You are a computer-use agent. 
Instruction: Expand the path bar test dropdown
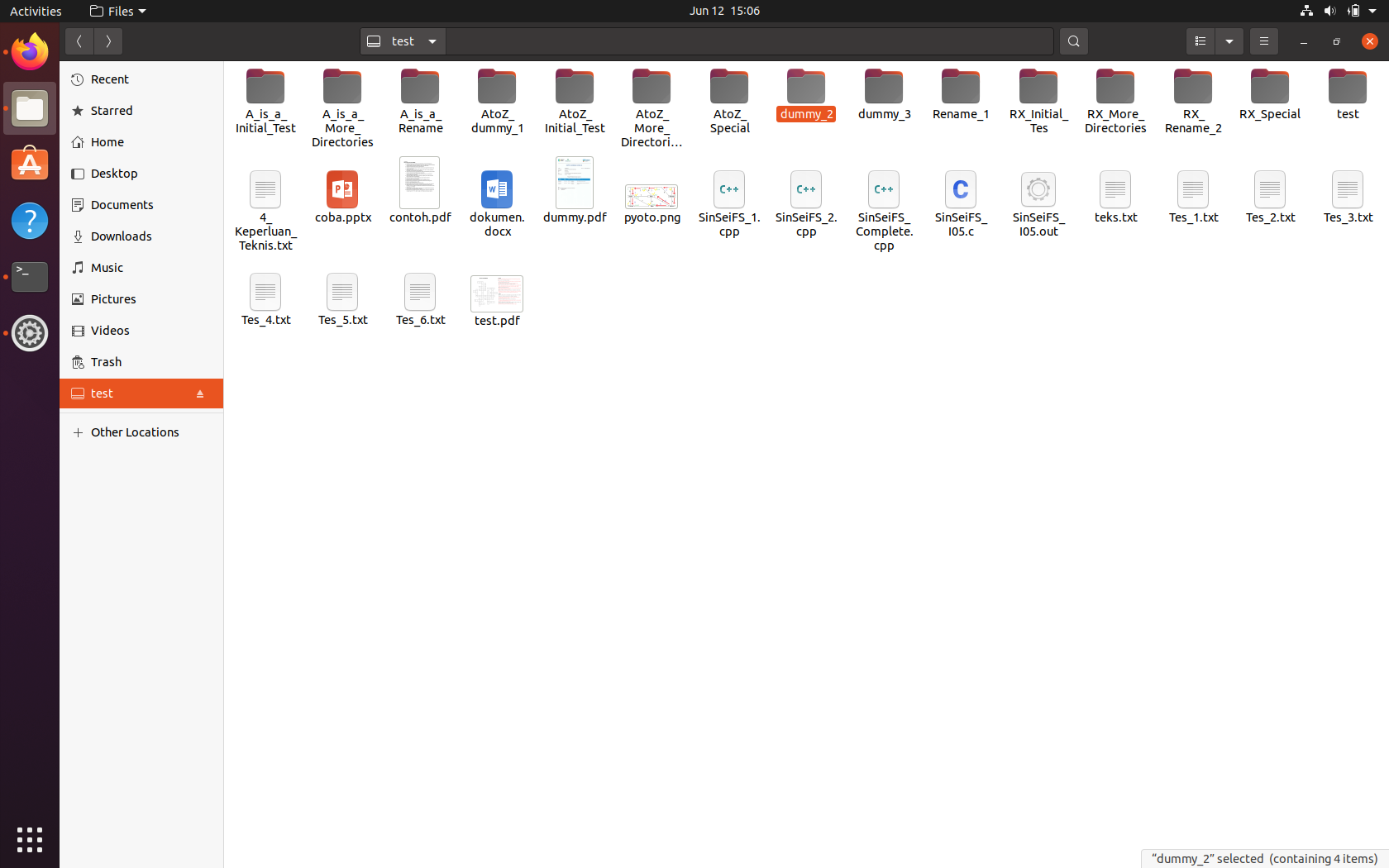(432, 41)
